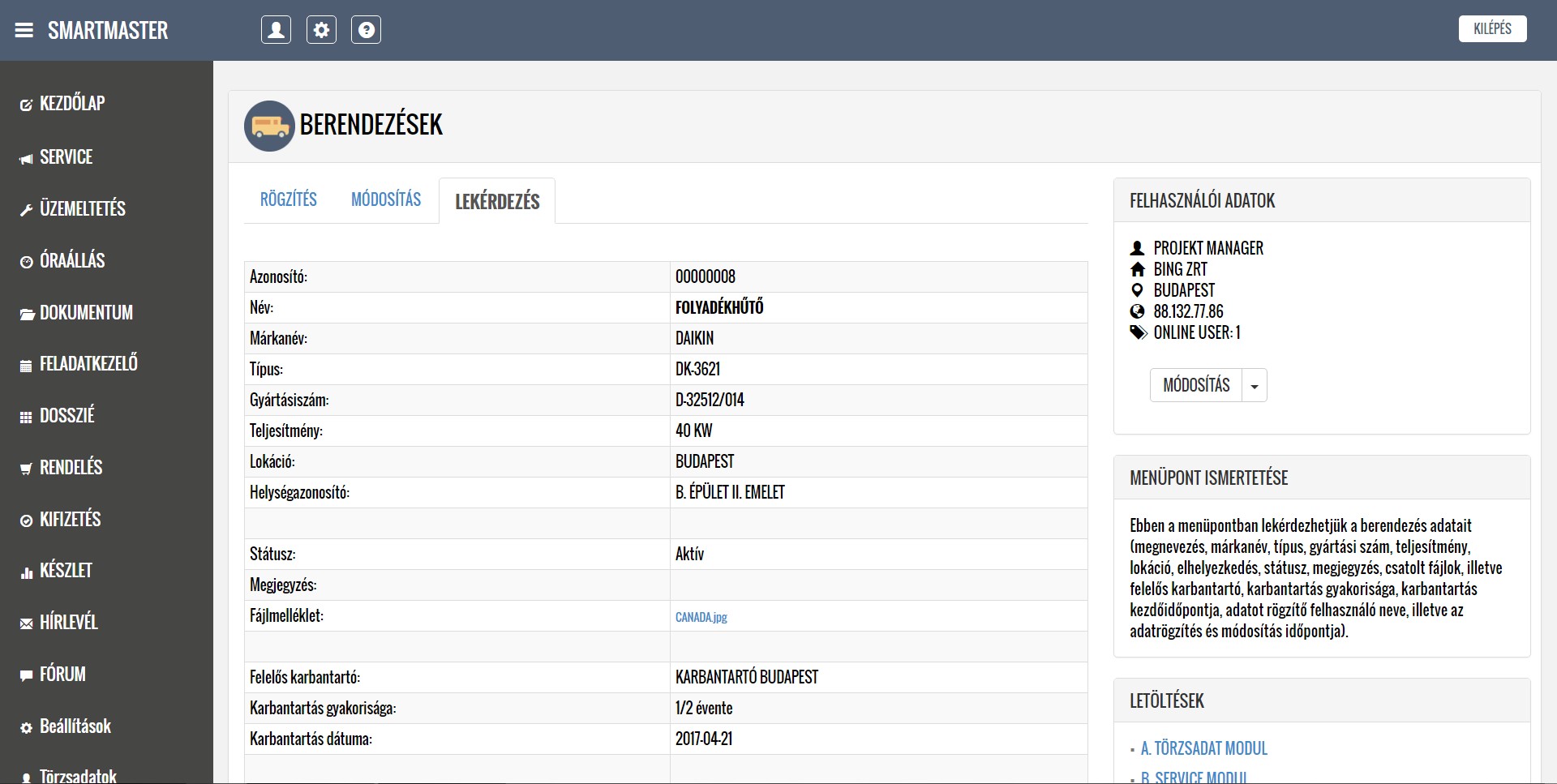Open the Üzemeltetés wrench menu item
Image resolution: width=1557 pixels, height=784 pixels.
pos(82,208)
